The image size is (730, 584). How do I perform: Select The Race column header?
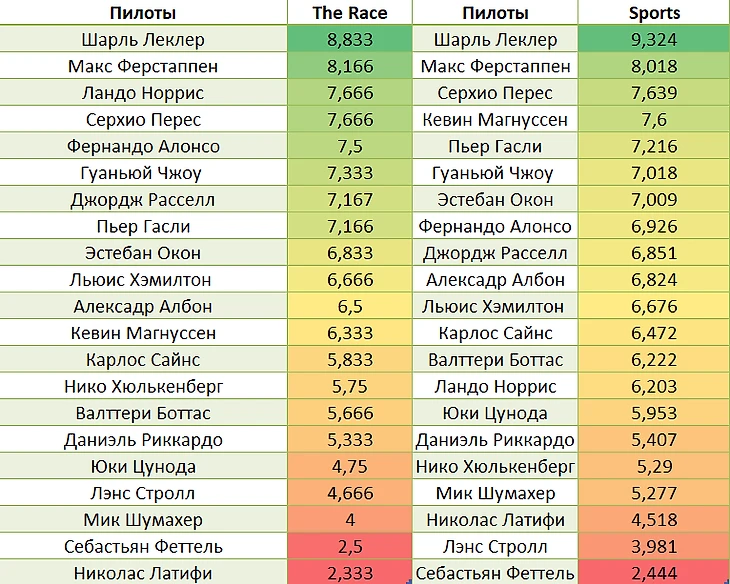coord(349,13)
